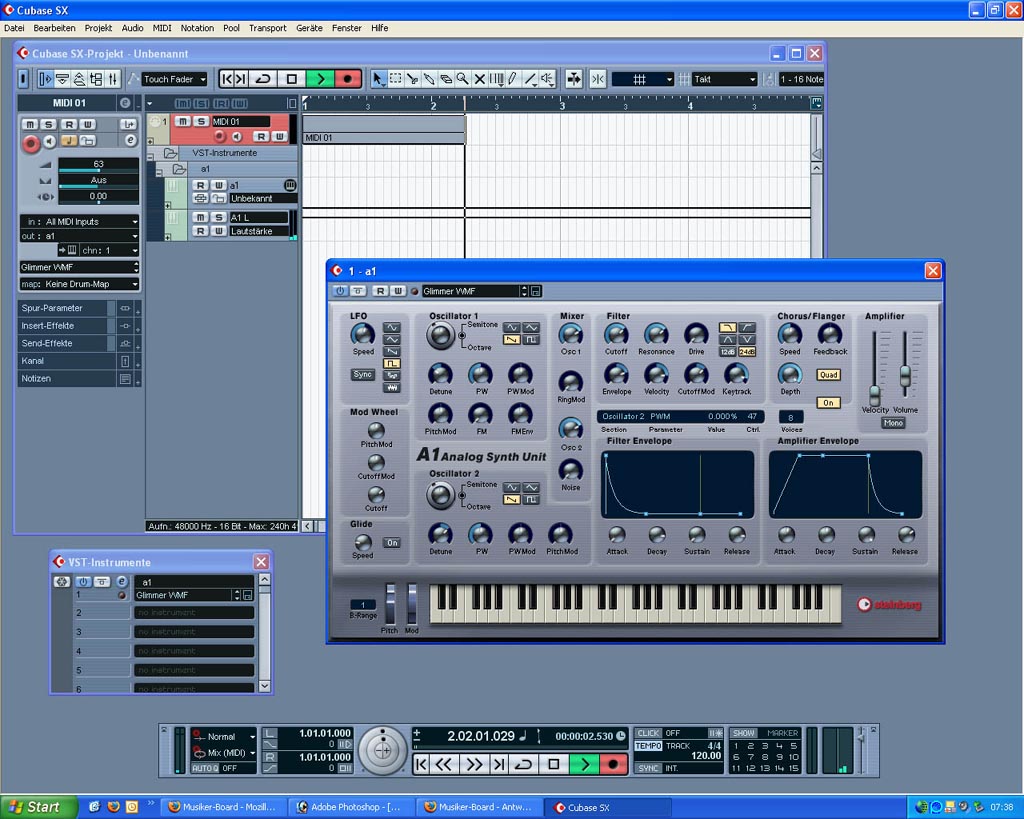Open edit instrument for a1 in VST-Instrumente

tap(121, 581)
